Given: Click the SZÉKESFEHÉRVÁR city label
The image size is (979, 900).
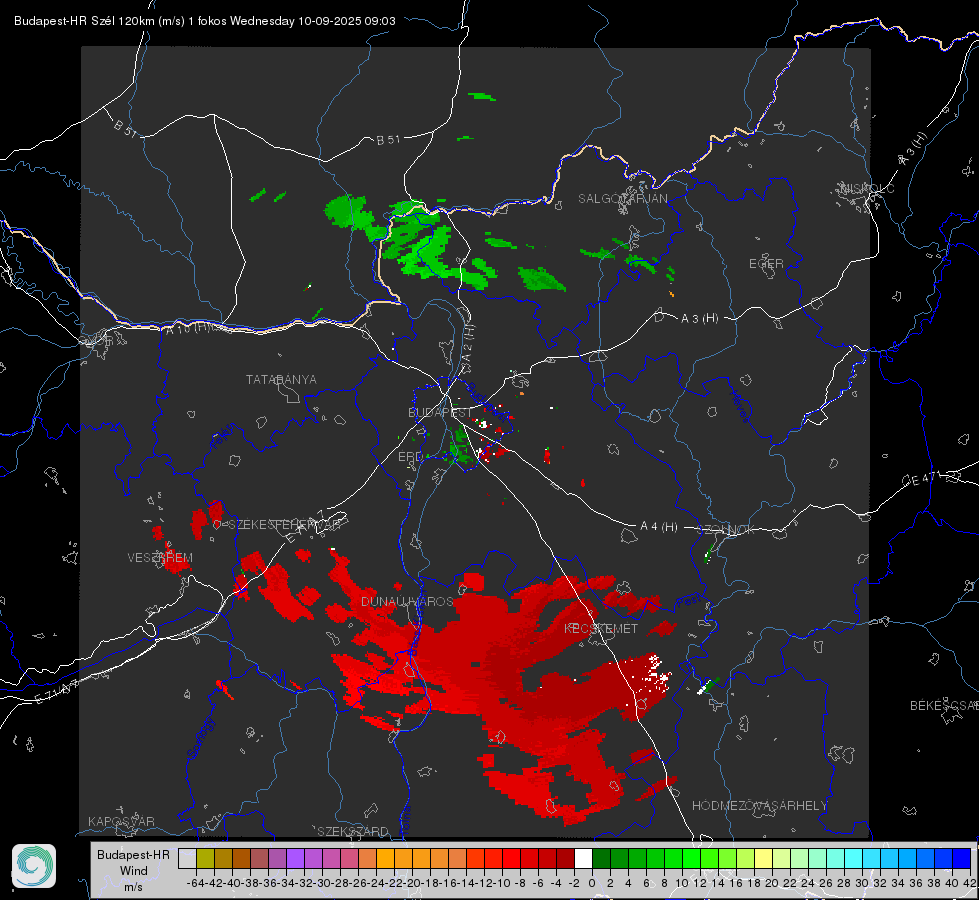Looking at the screenshot, I should (285, 525).
